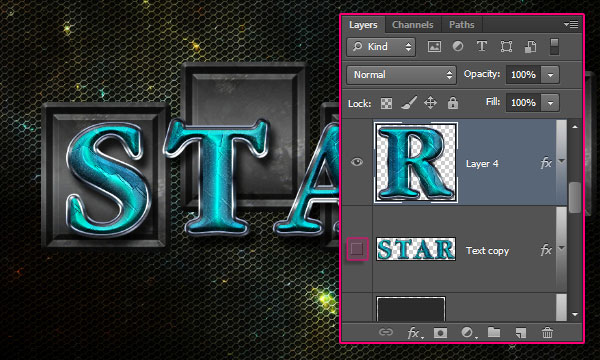Image resolution: width=600 pixels, height=360 pixels.
Task: Select Layer 4 R thumbnail
Action: tap(416, 163)
